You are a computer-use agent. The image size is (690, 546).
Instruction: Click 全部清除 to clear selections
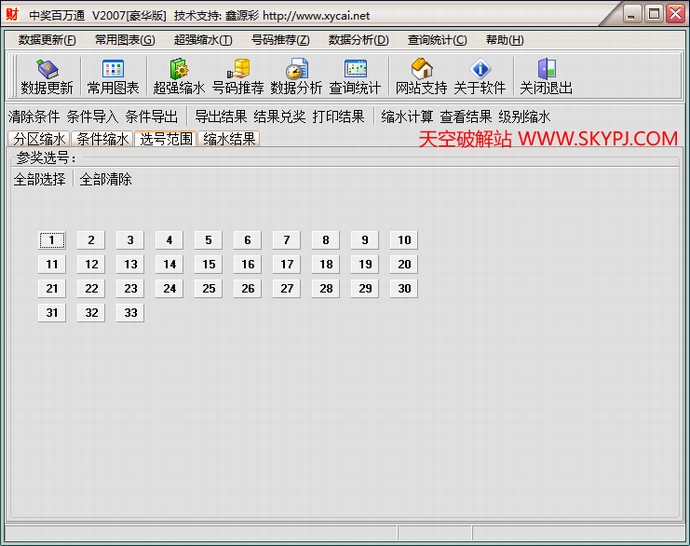click(106, 180)
